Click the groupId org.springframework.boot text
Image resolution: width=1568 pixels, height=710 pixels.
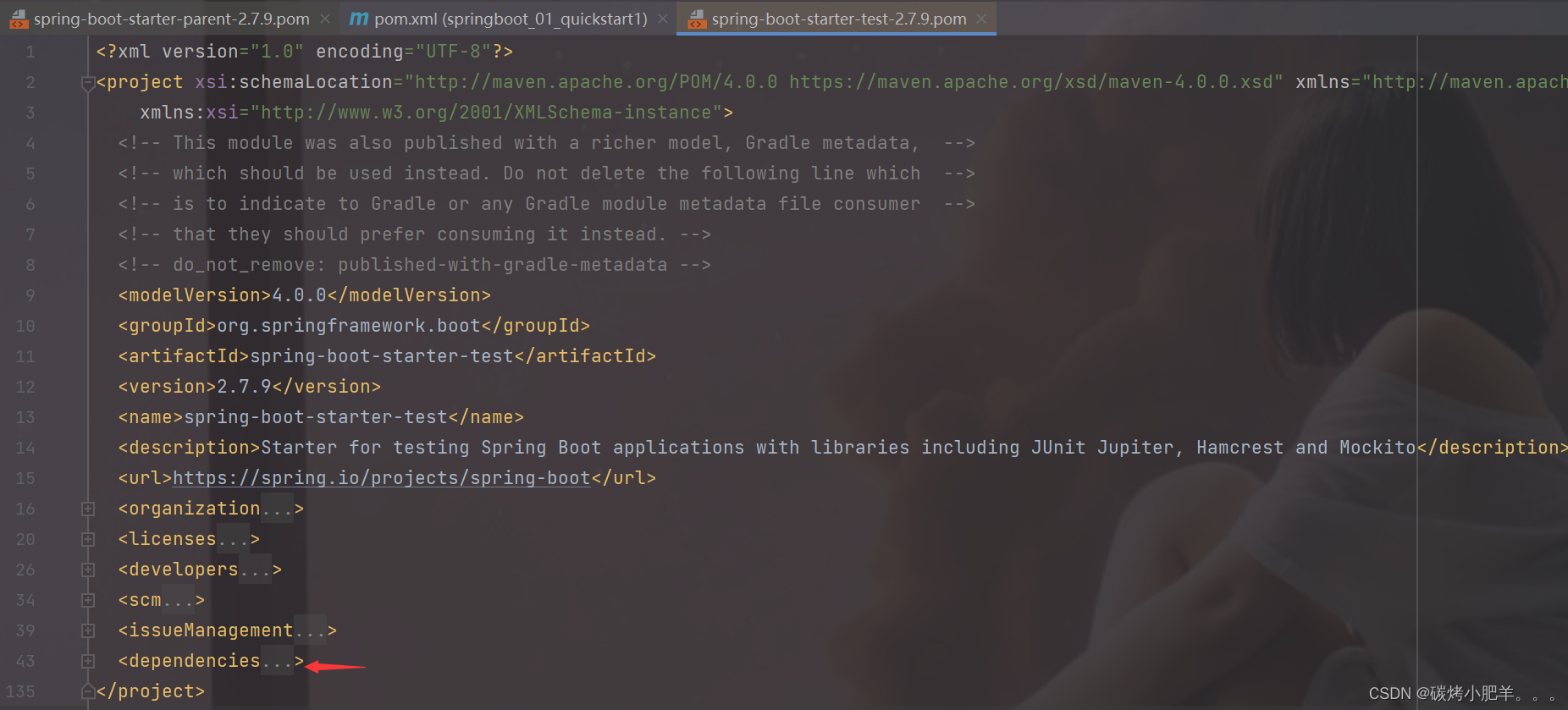pos(349,326)
